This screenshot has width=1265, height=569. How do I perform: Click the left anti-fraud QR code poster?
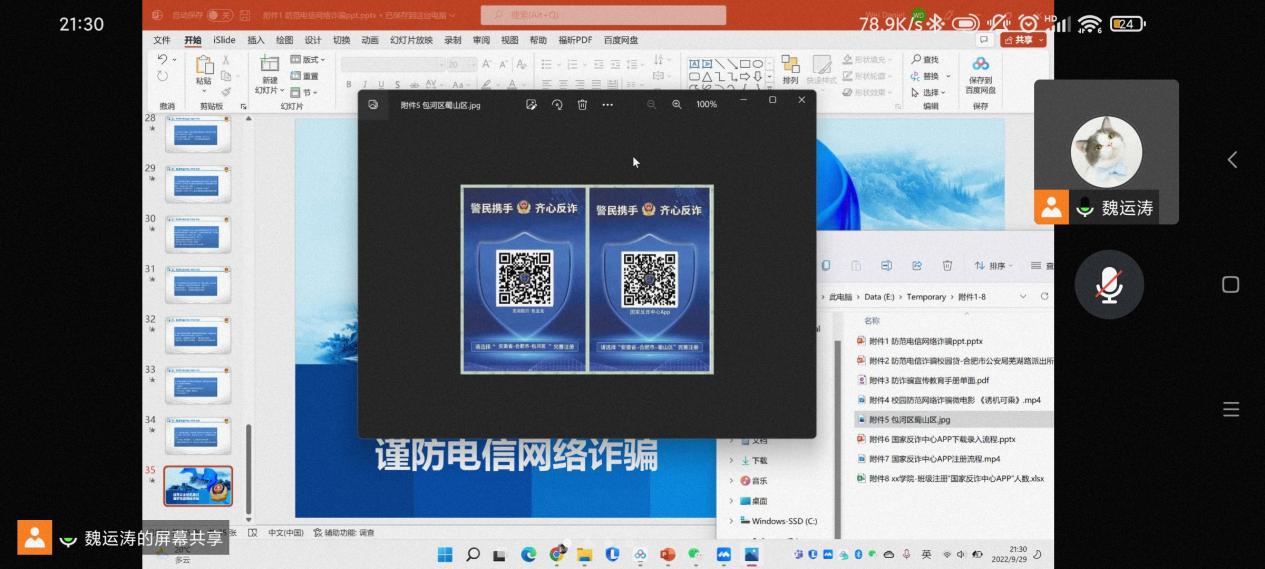(524, 279)
